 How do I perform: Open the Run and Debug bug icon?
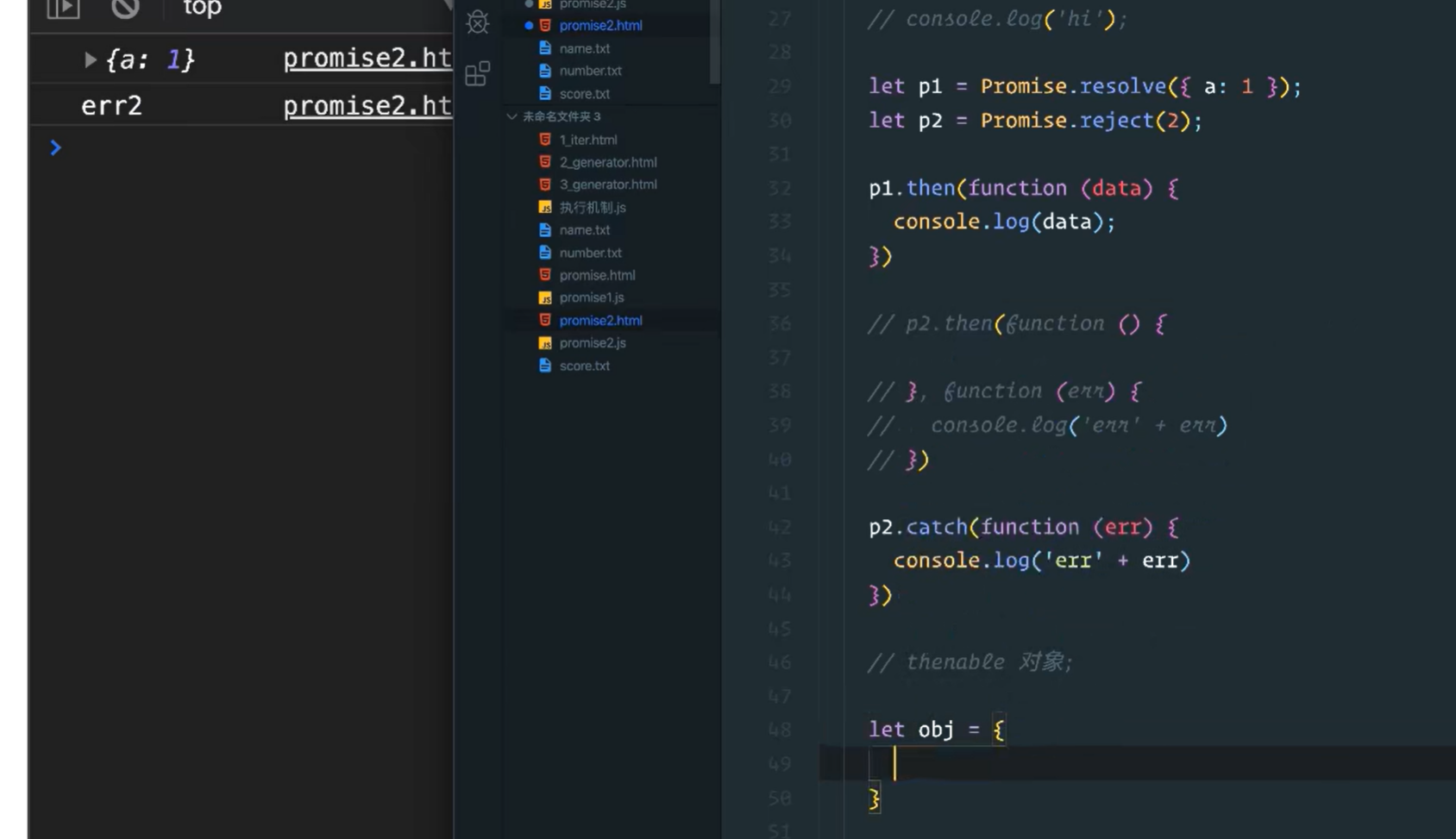[478, 22]
